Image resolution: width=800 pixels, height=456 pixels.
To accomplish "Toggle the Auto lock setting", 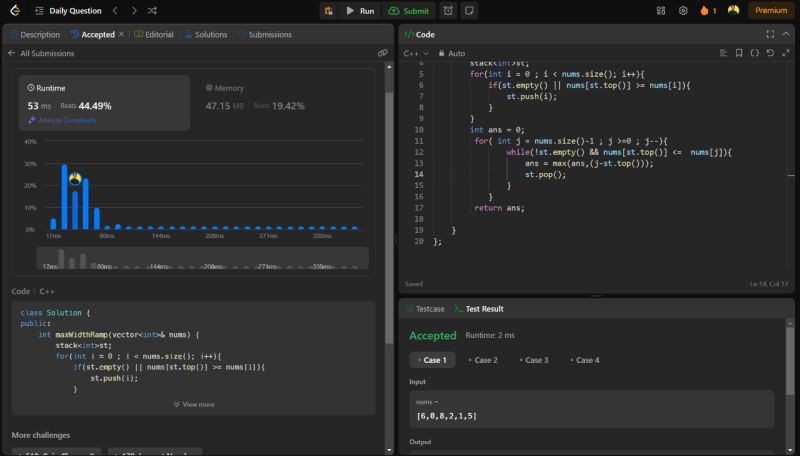I will click(452, 54).
